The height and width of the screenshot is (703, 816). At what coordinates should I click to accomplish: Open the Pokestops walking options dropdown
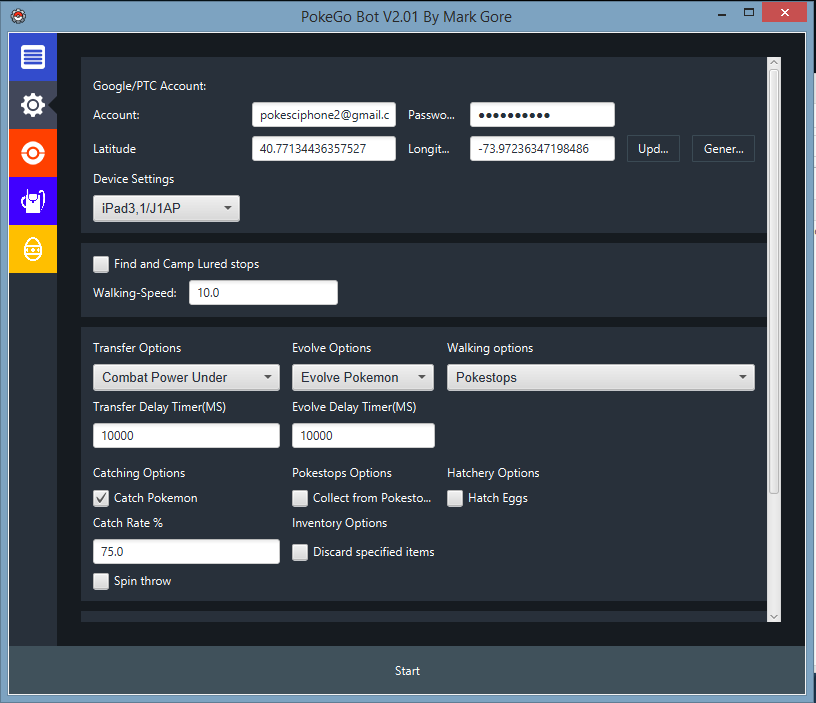[600, 377]
